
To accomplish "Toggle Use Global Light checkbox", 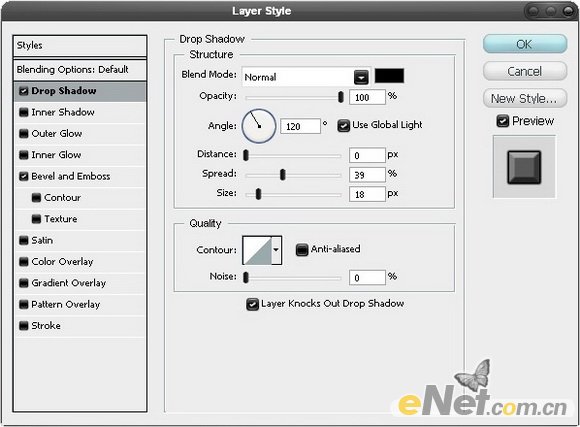I will pos(343,125).
